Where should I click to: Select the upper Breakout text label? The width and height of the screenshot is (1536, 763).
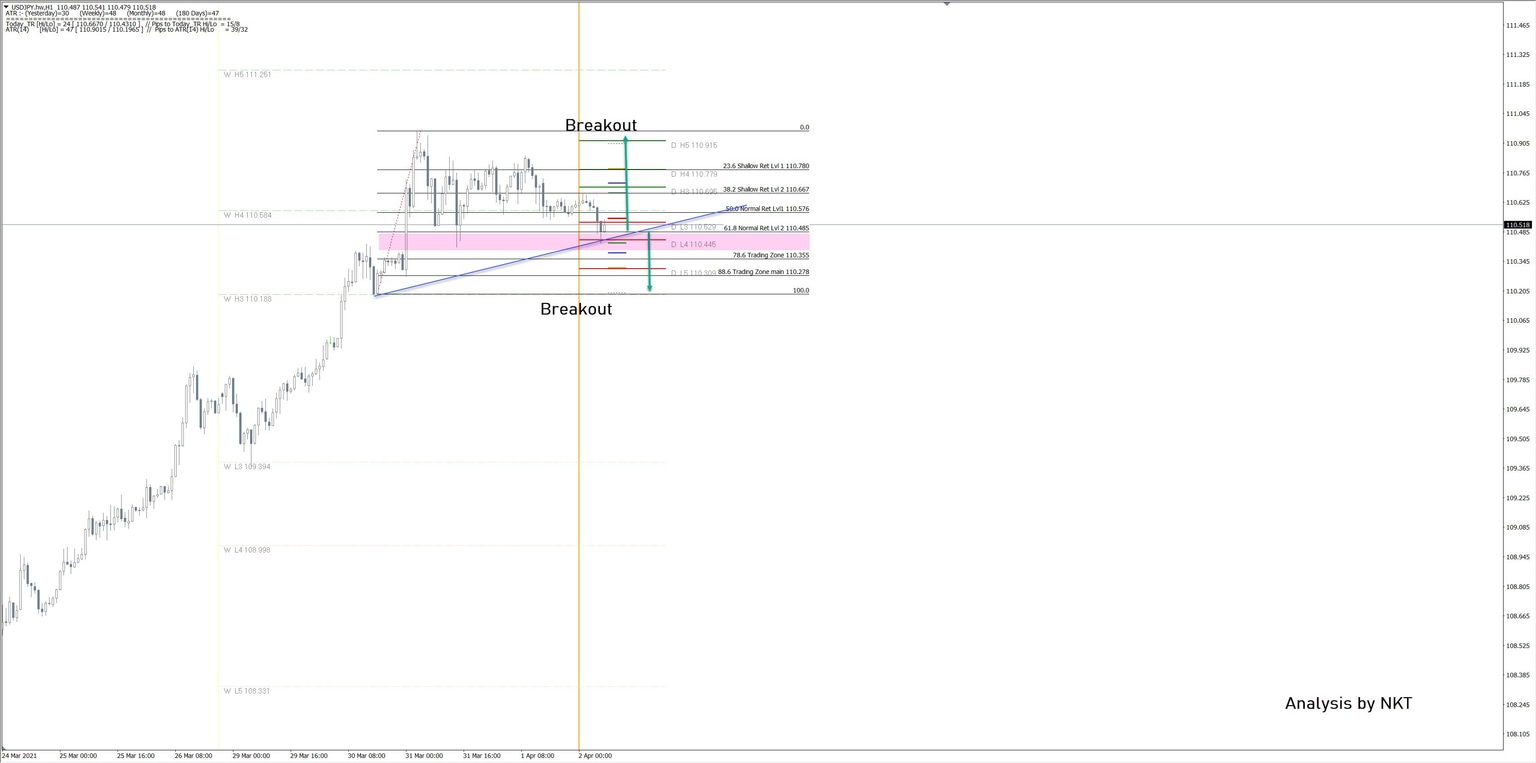click(x=600, y=125)
